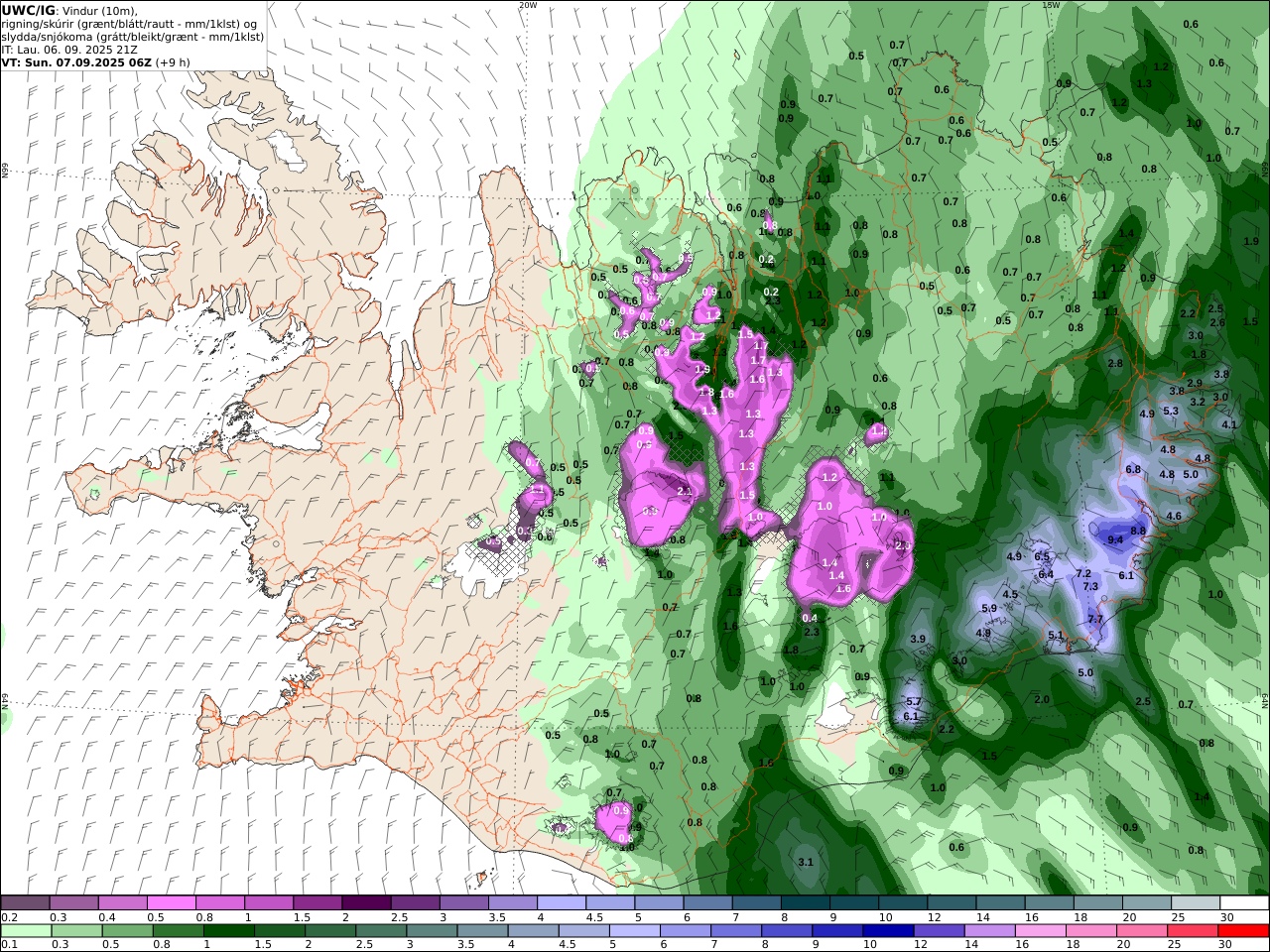Click the violet bottom-row swatch between 12 and 14

pyautogui.click(x=938, y=931)
